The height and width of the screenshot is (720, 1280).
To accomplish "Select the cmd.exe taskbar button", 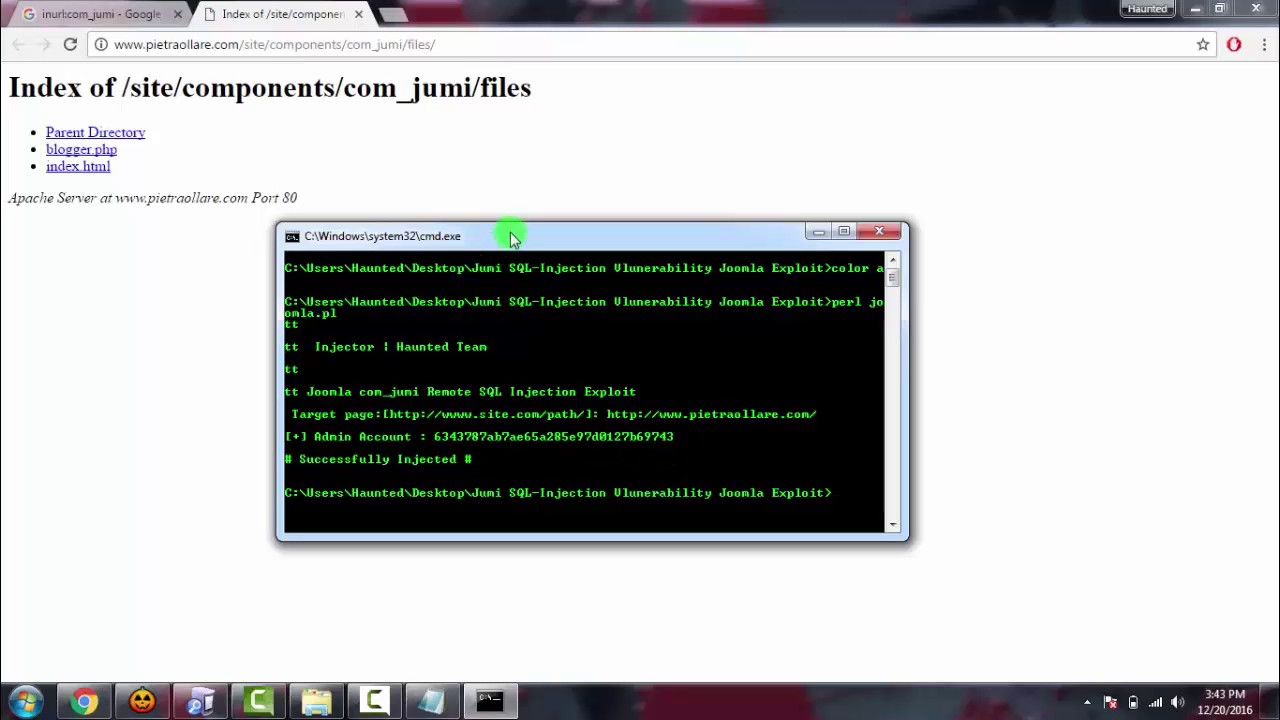I will tap(490, 701).
